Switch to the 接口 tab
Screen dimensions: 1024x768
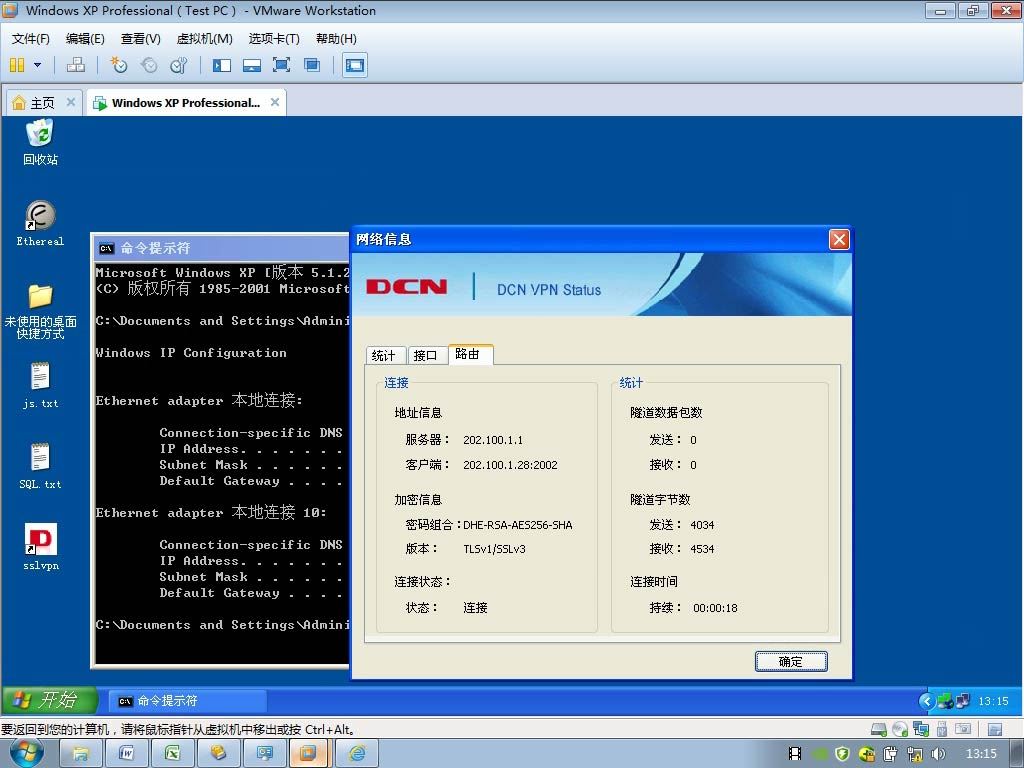(x=426, y=355)
